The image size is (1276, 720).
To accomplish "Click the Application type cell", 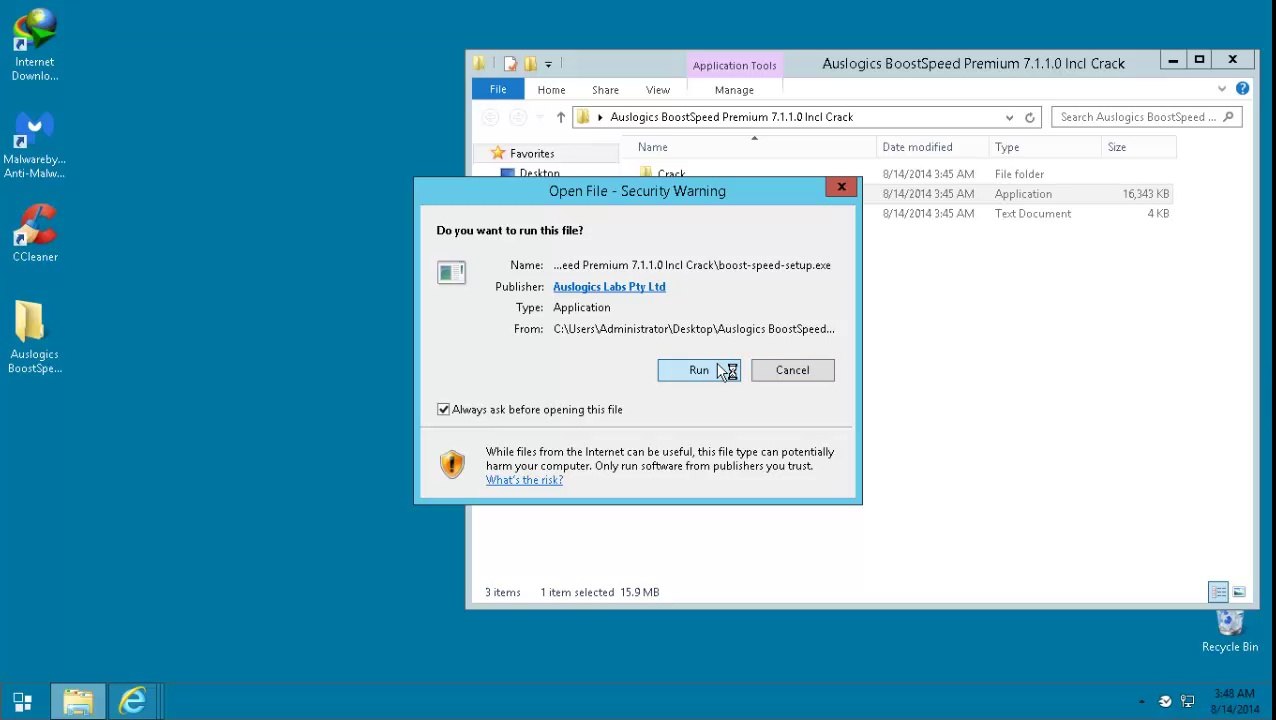I will (x=1023, y=194).
